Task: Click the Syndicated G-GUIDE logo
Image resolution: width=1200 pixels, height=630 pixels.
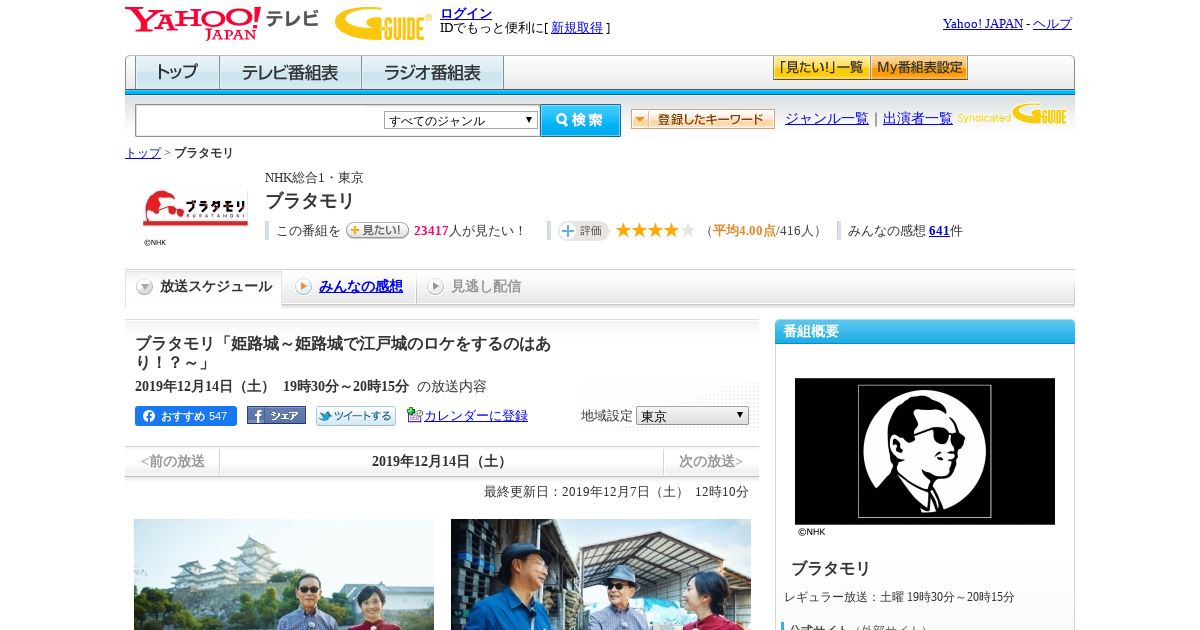Action: point(1012,115)
